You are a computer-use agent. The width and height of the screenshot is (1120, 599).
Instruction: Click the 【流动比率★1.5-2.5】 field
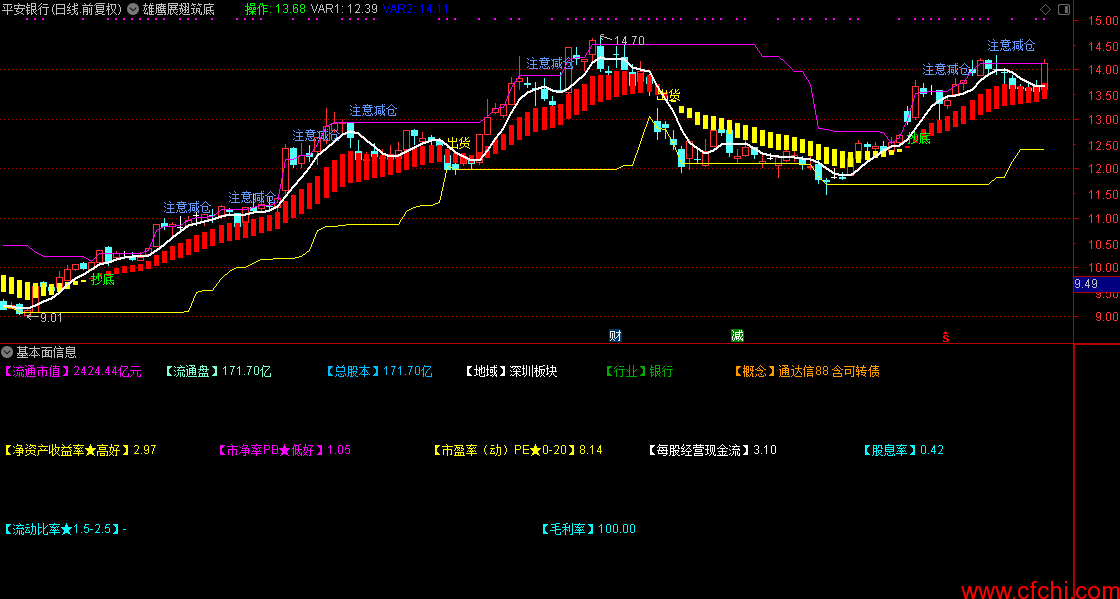click(65, 529)
